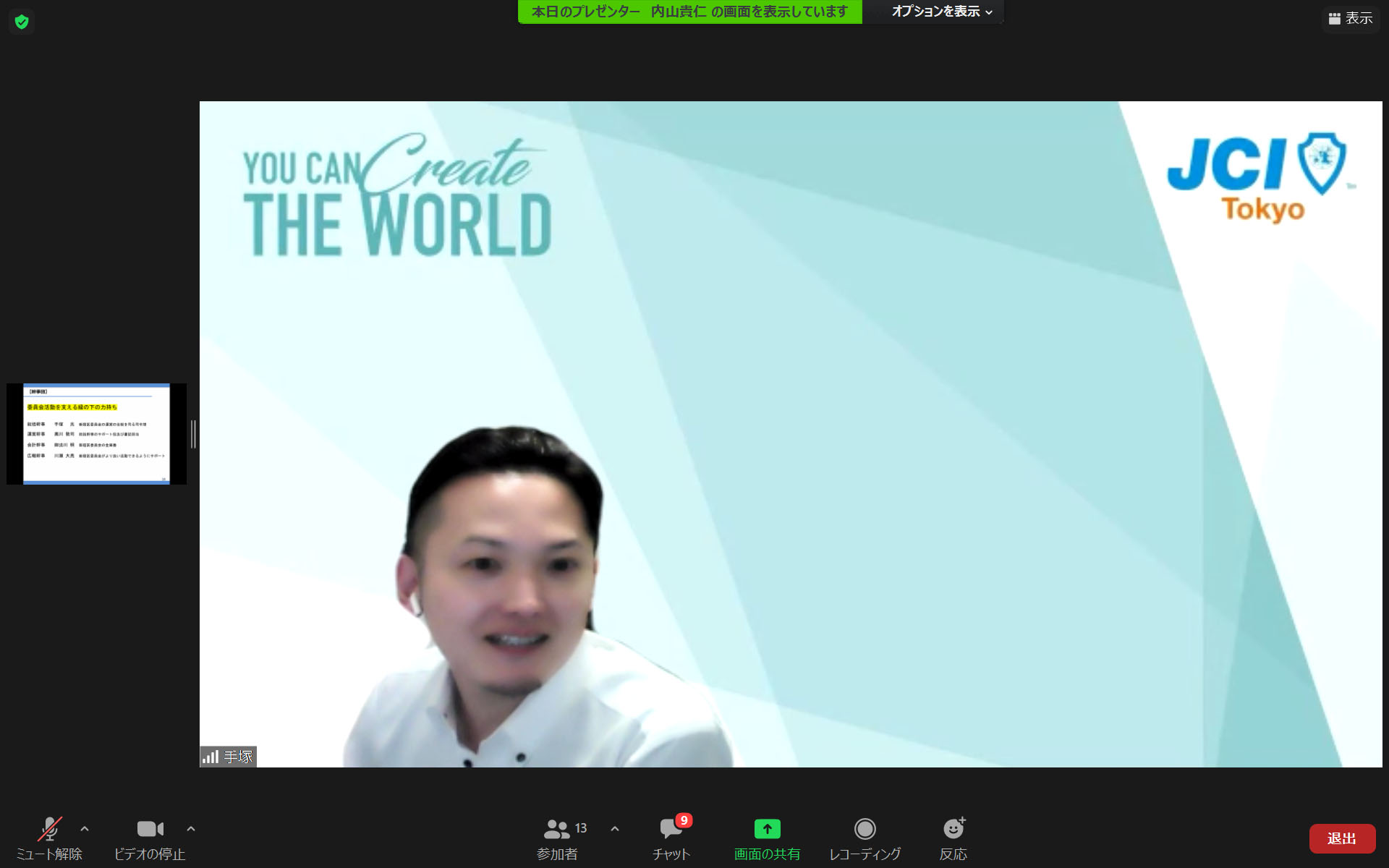Click the green encryption shield icon

22,22
